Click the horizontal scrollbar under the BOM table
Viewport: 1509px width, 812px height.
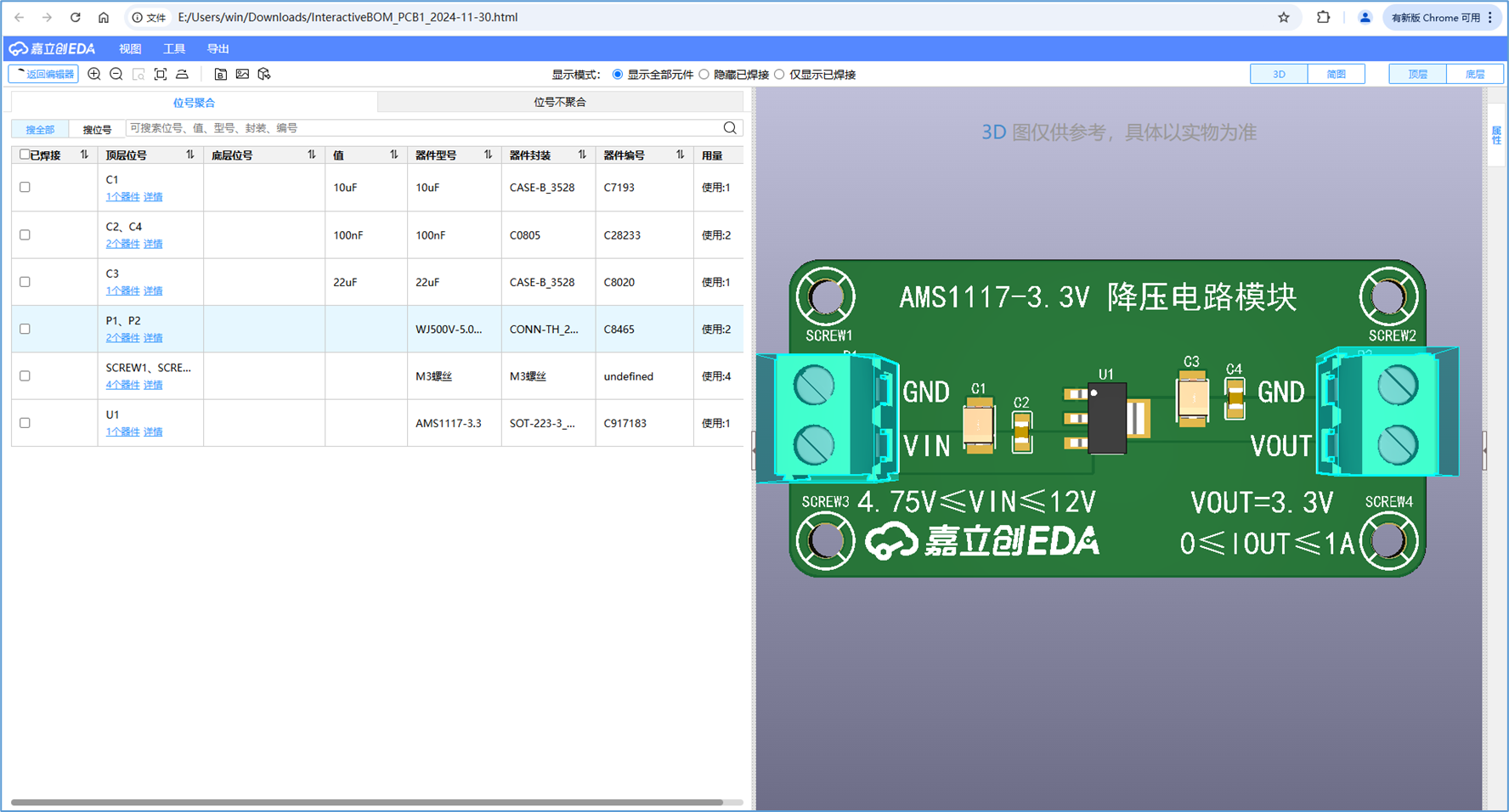pyautogui.click(x=367, y=802)
